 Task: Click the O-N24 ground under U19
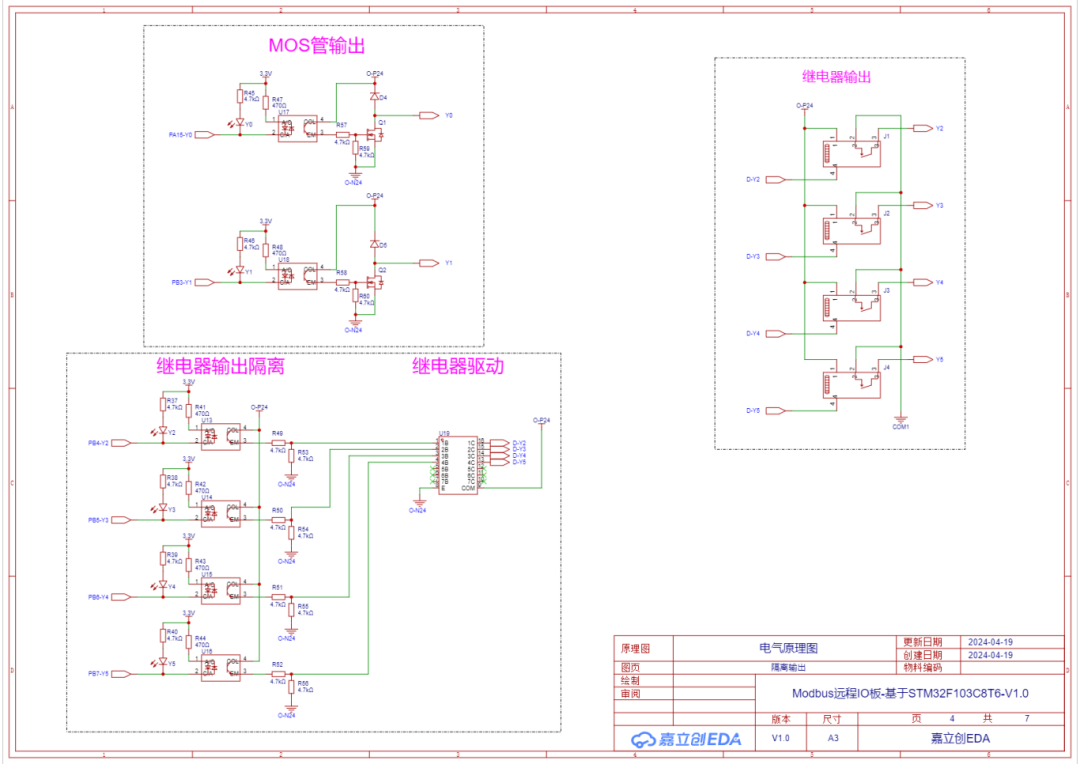[419, 503]
